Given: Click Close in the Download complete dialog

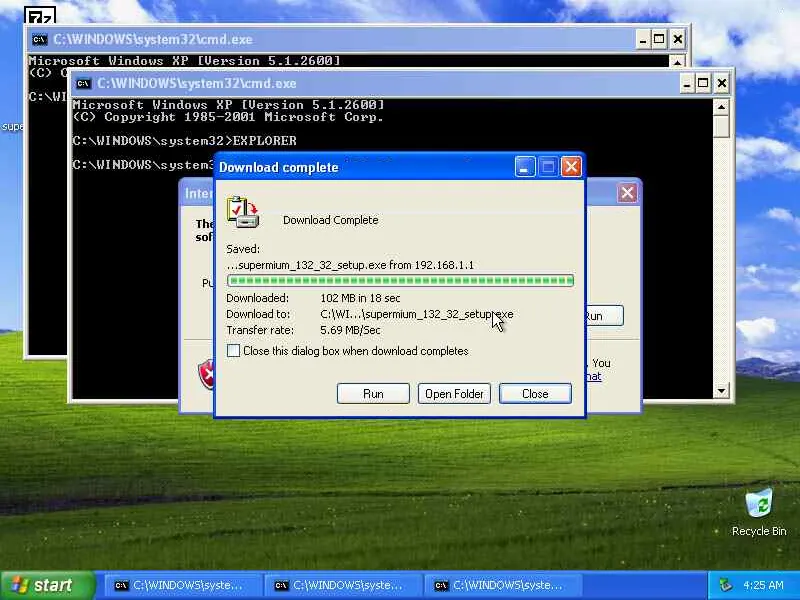Looking at the screenshot, I should pyautogui.click(x=535, y=393).
